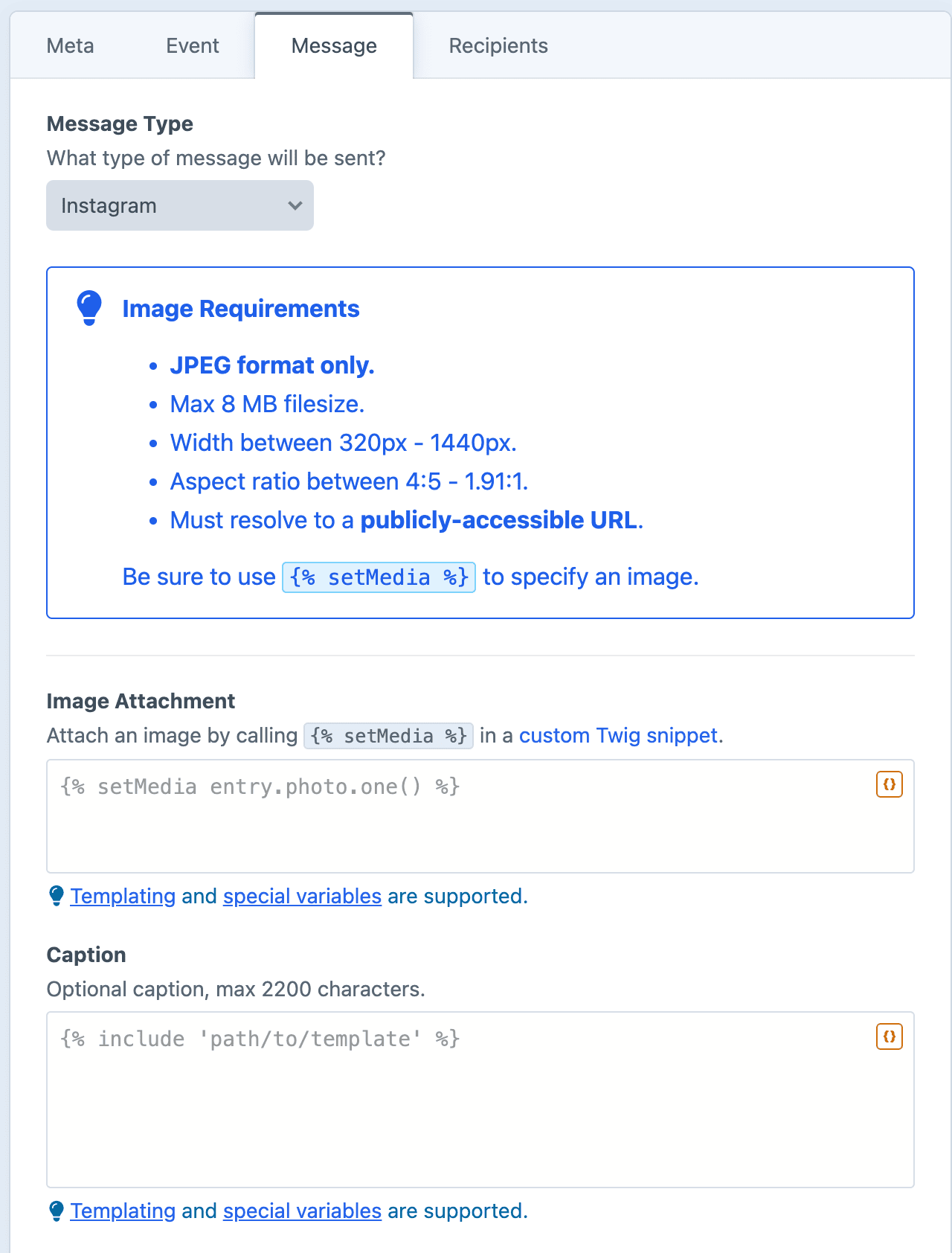
Task: Select the Message tab
Action: (334, 45)
